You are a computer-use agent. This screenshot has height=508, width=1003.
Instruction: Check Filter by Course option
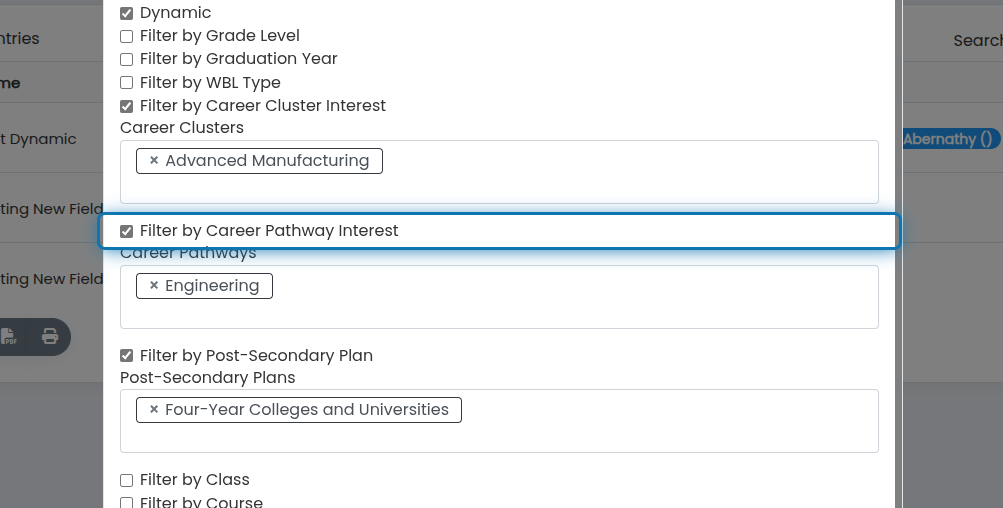tap(127, 502)
